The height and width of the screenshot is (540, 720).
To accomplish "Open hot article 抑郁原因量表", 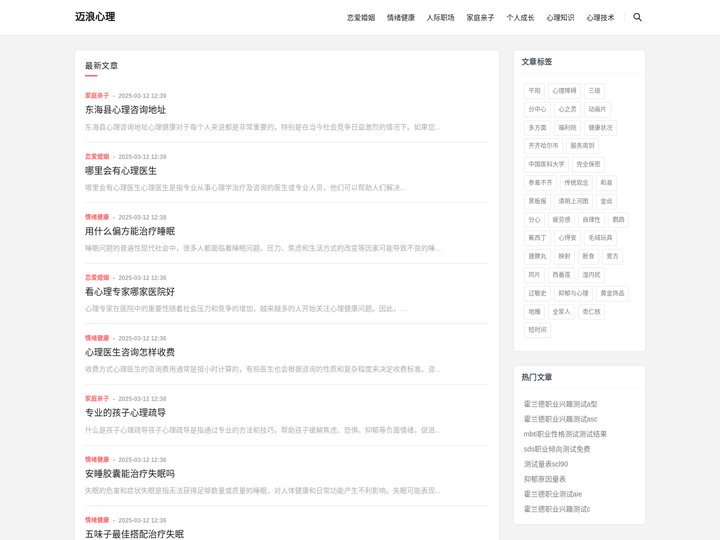I will coord(545,479).
